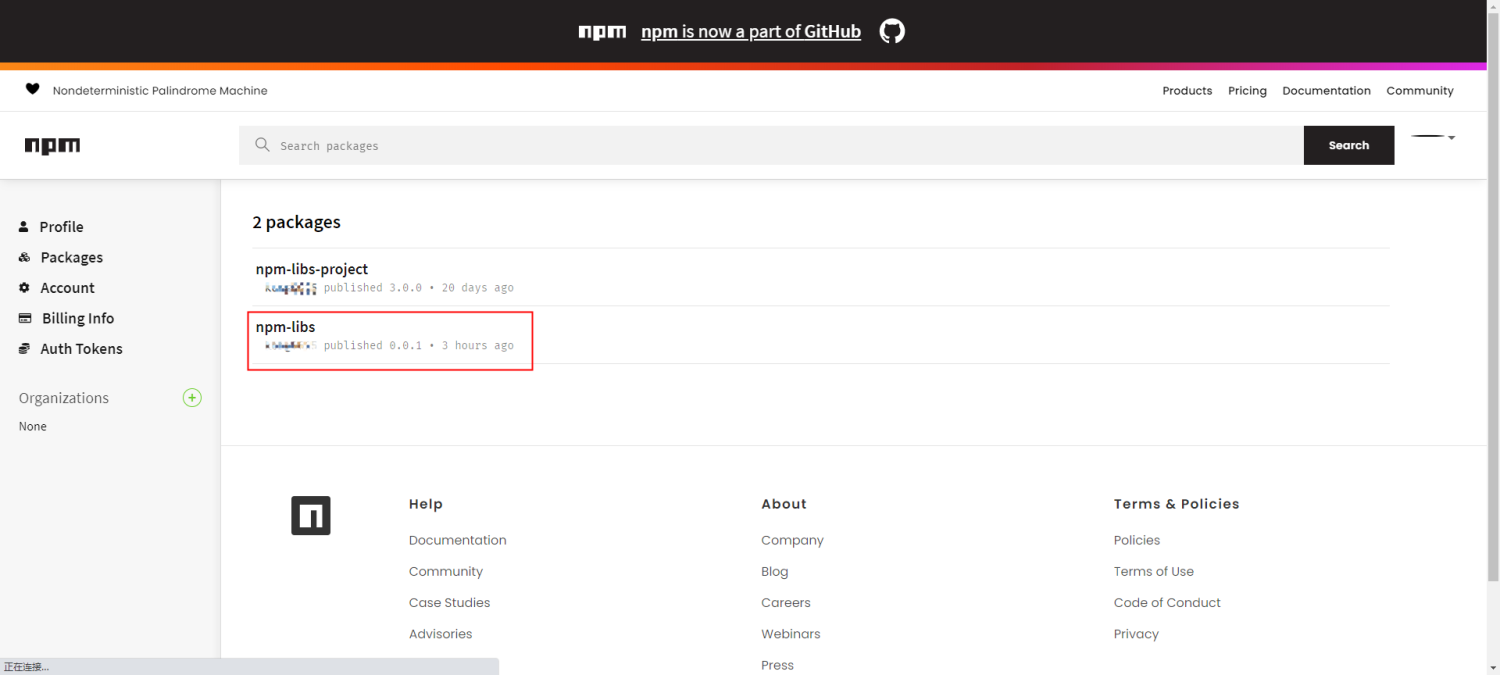Click publisher name under npm-libs-project
This screenshot has width=1500, height=675.
click(290, 288)
